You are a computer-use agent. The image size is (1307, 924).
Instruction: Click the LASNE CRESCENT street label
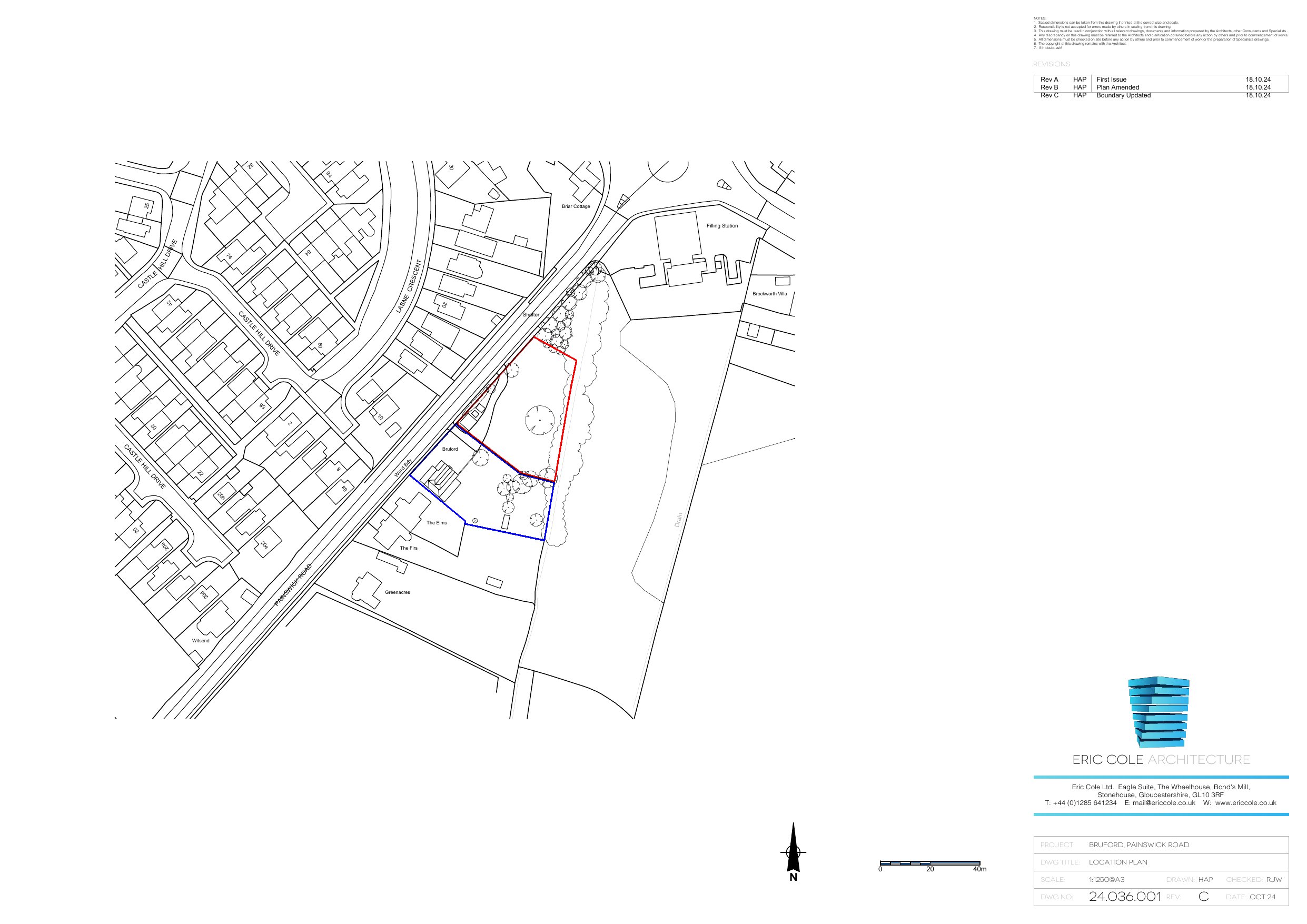[x=409, y=286]
